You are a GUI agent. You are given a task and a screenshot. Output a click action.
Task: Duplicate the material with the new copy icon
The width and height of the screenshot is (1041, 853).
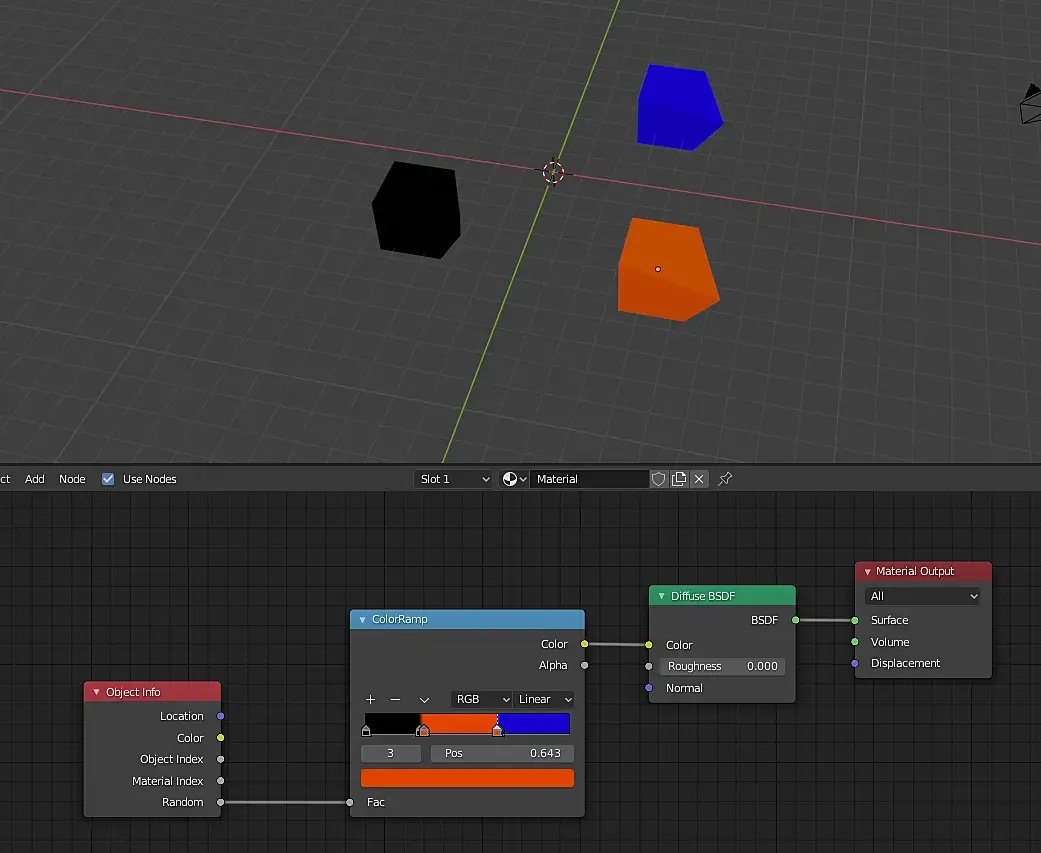coord(679,479)
